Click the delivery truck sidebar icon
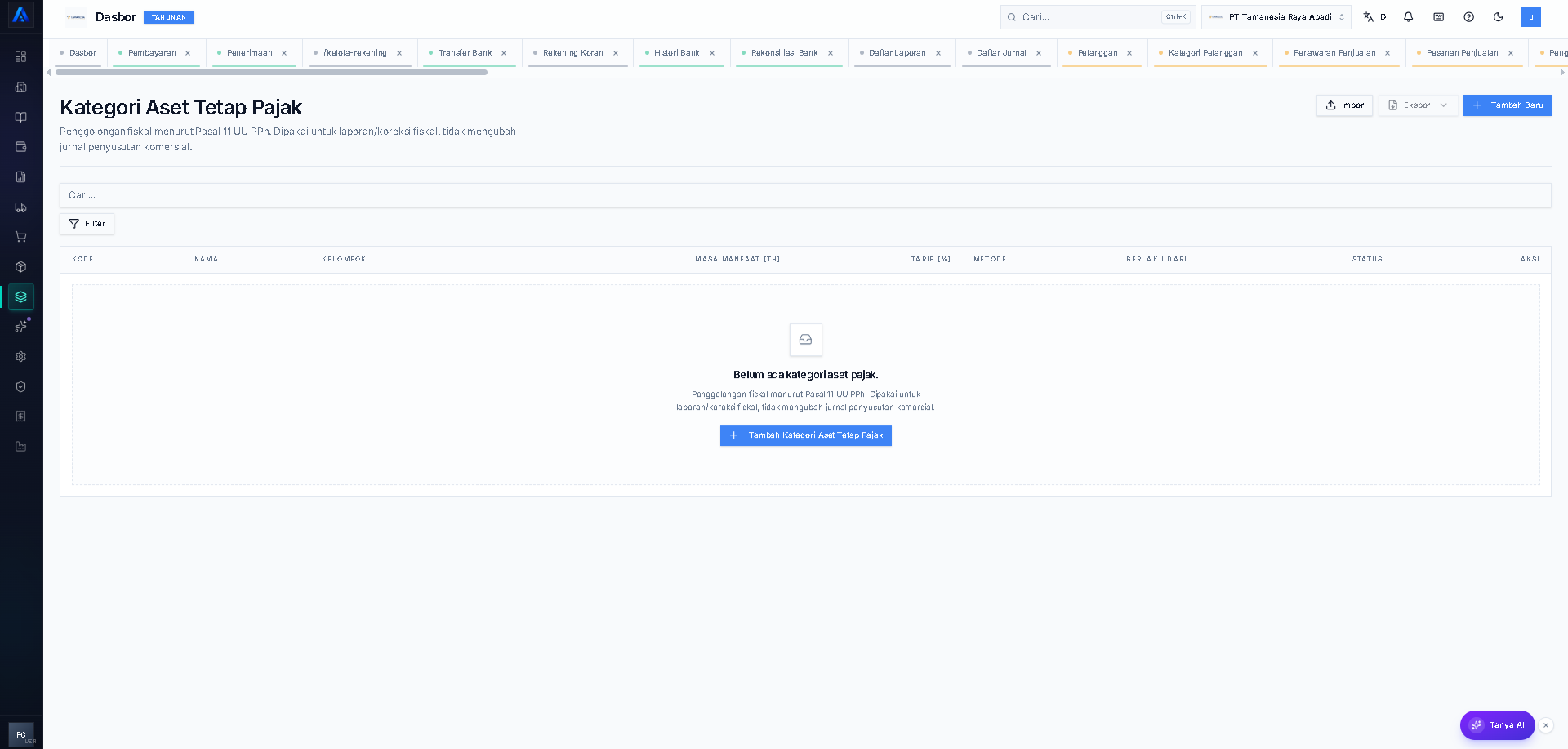The height and width of the screenshot is (749, 1568). (21, 207)
